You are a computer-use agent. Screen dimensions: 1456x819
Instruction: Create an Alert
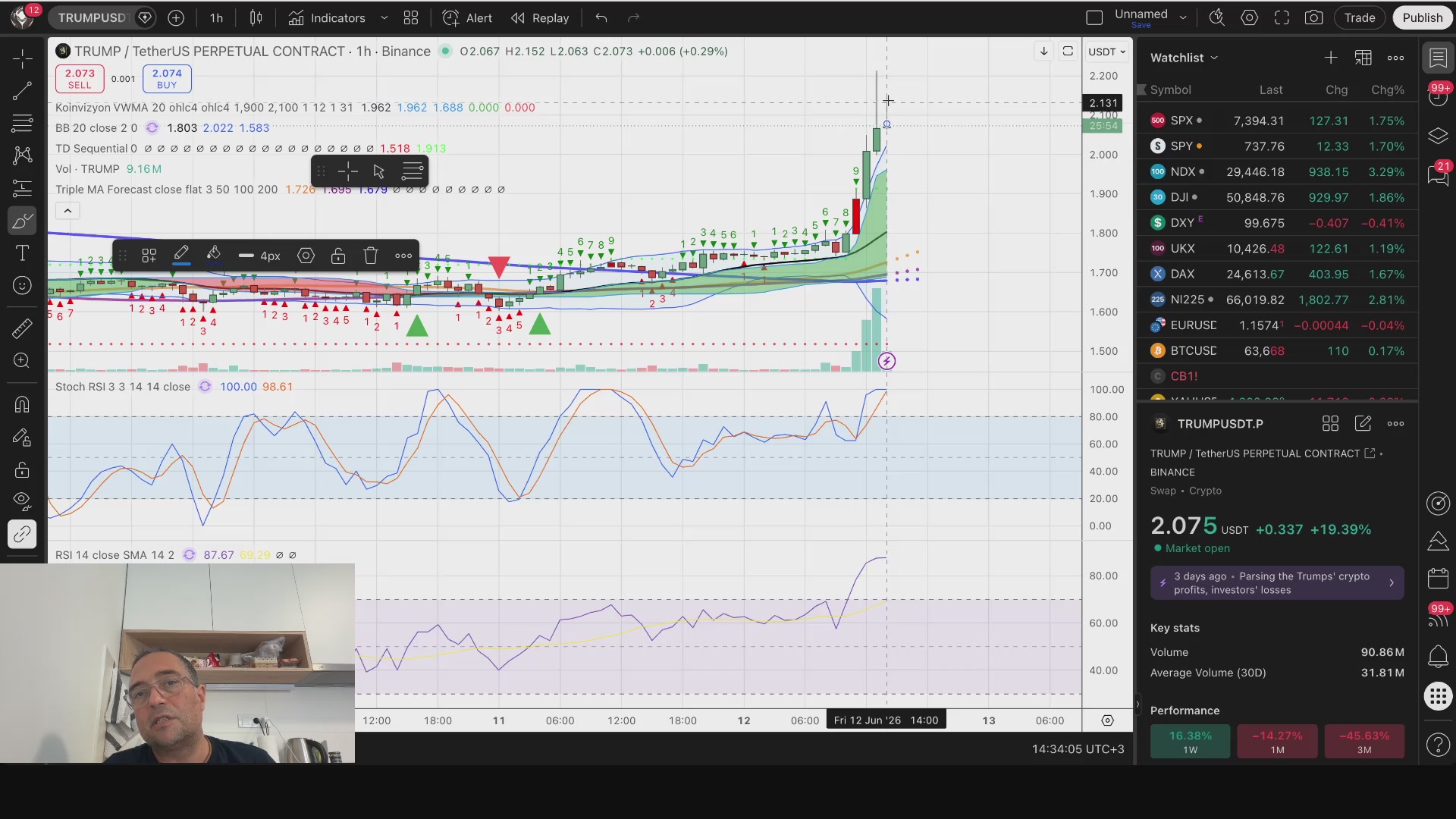click(x=468, y=17)
